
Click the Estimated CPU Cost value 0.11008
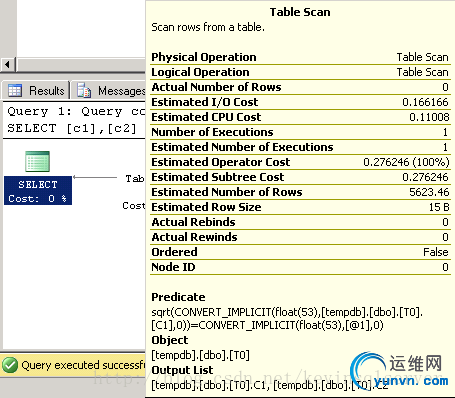click(x=429, y=117)
